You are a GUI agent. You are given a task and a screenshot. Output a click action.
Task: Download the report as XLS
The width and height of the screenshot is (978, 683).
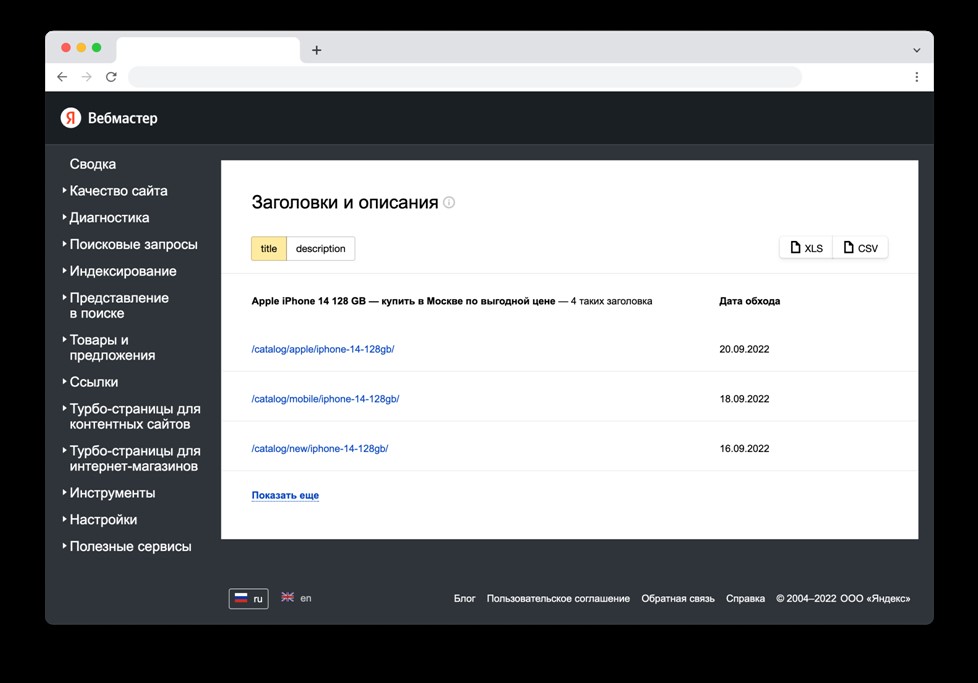(806, 248)
